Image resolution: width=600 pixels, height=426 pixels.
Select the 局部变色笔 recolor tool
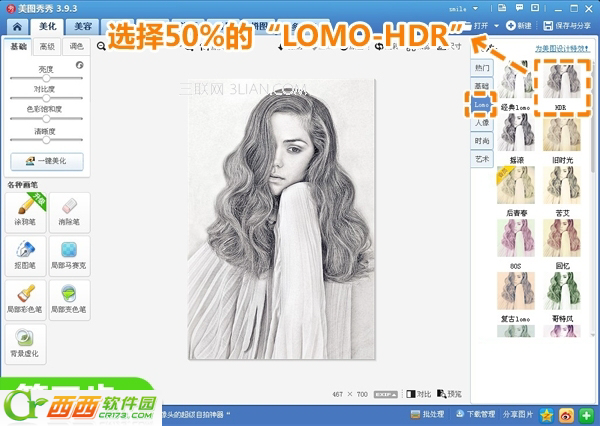pyautogui.click(x=69, y=300)
